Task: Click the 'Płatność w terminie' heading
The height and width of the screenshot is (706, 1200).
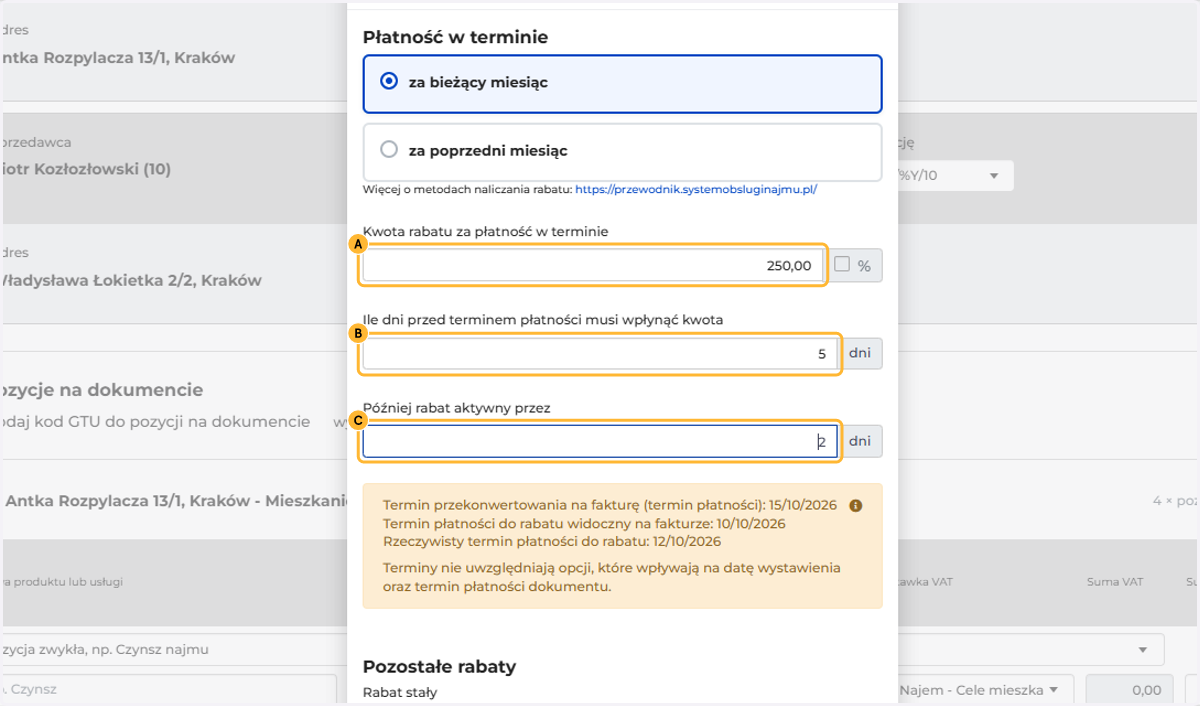Action: click(455, 38)
